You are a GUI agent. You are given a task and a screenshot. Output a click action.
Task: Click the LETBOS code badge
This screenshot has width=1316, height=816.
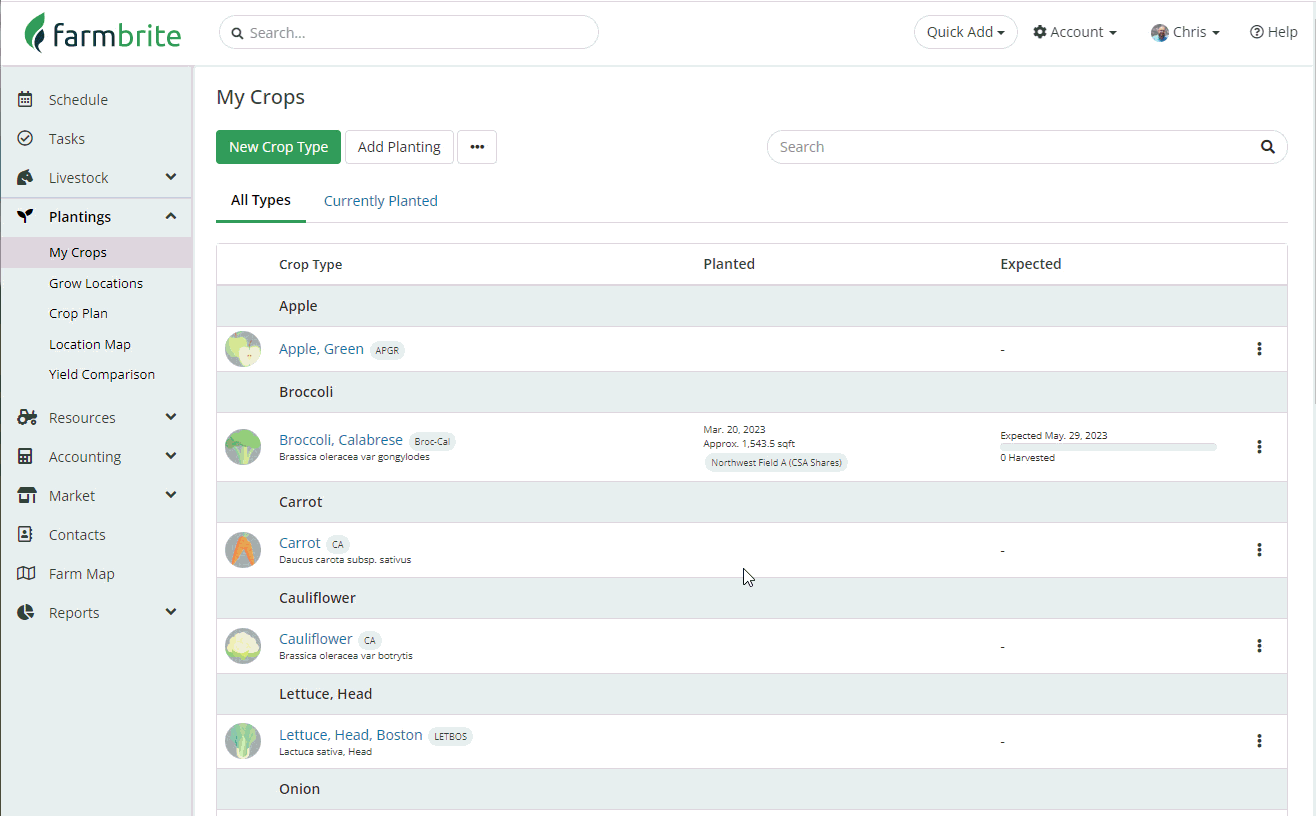[x=450, y=736]
